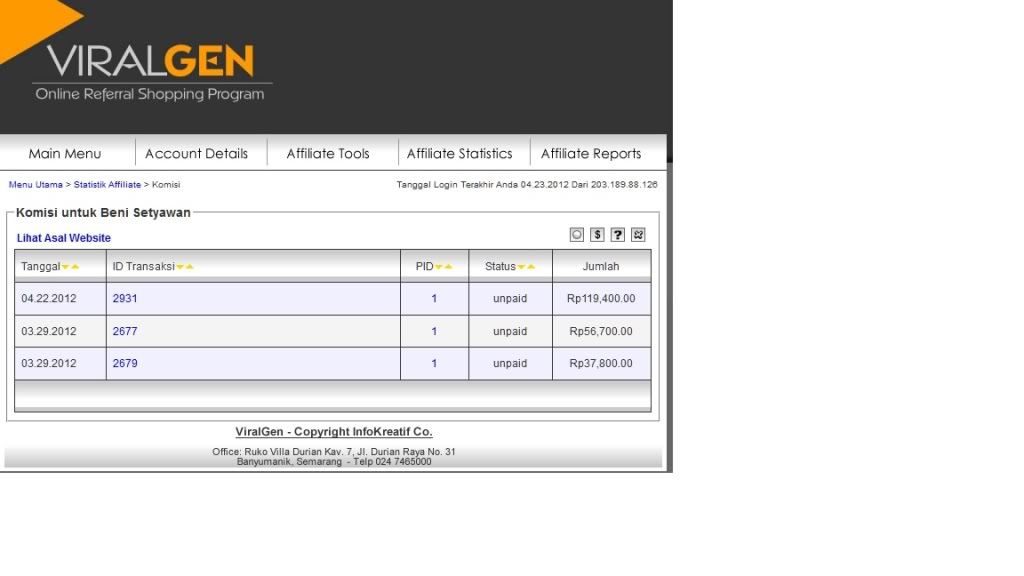Sort ID Transaksi column ascending arrow
Screen dimensions: 1024x576
[x=189, y=266]
